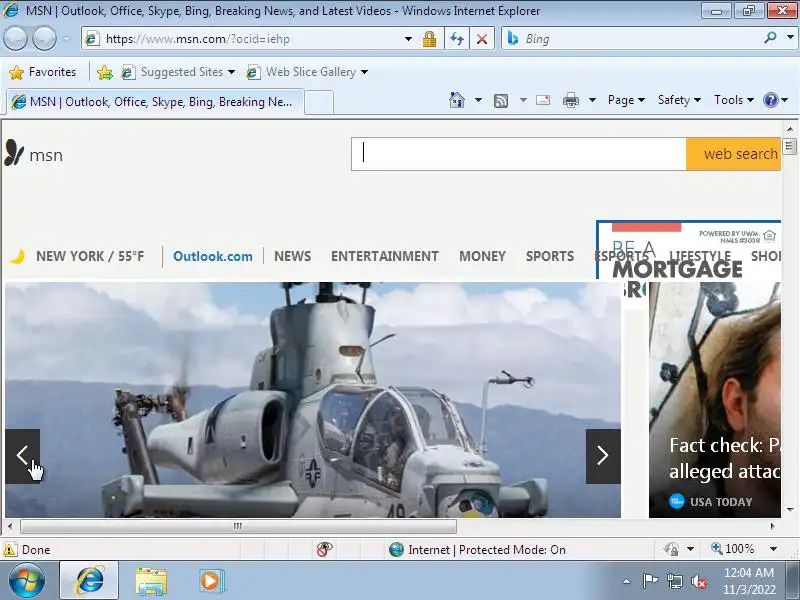Click the muted volume tray icon
The image size is (800, 600).
[x=698, y=581]
